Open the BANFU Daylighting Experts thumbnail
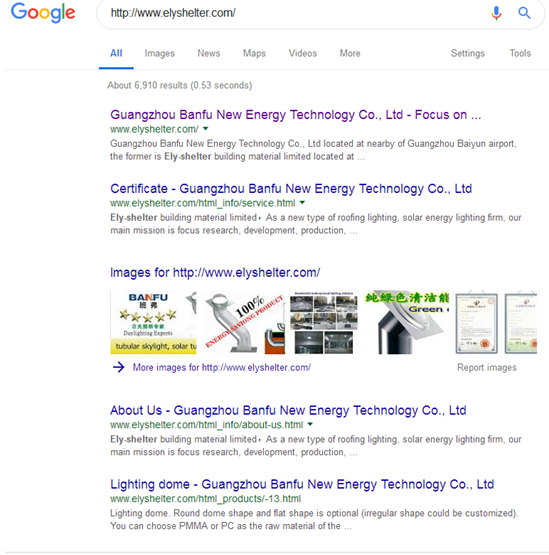This screenshot has width=549, height=555. 153,322
